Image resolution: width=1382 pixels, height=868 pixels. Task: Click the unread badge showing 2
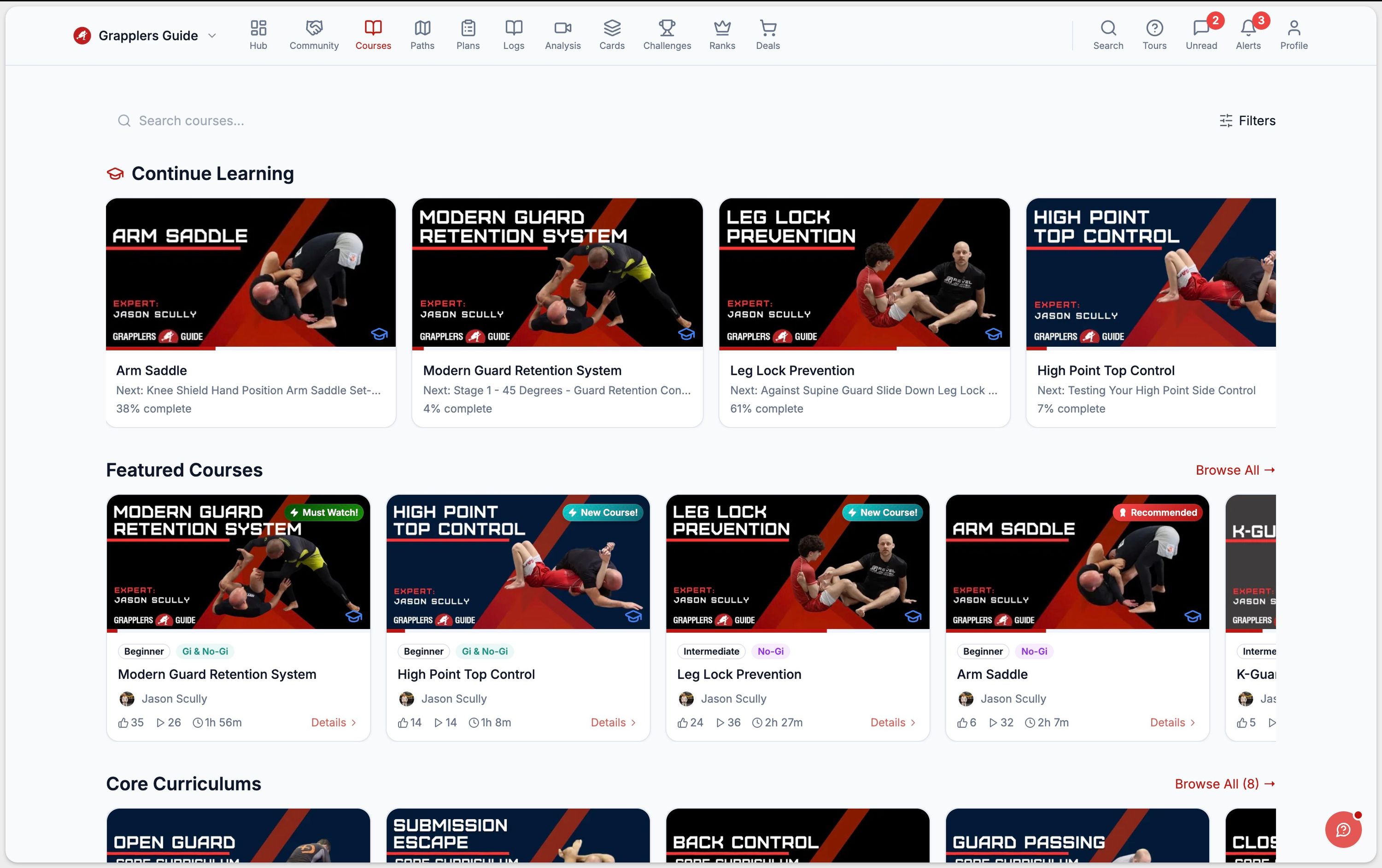1215,21
